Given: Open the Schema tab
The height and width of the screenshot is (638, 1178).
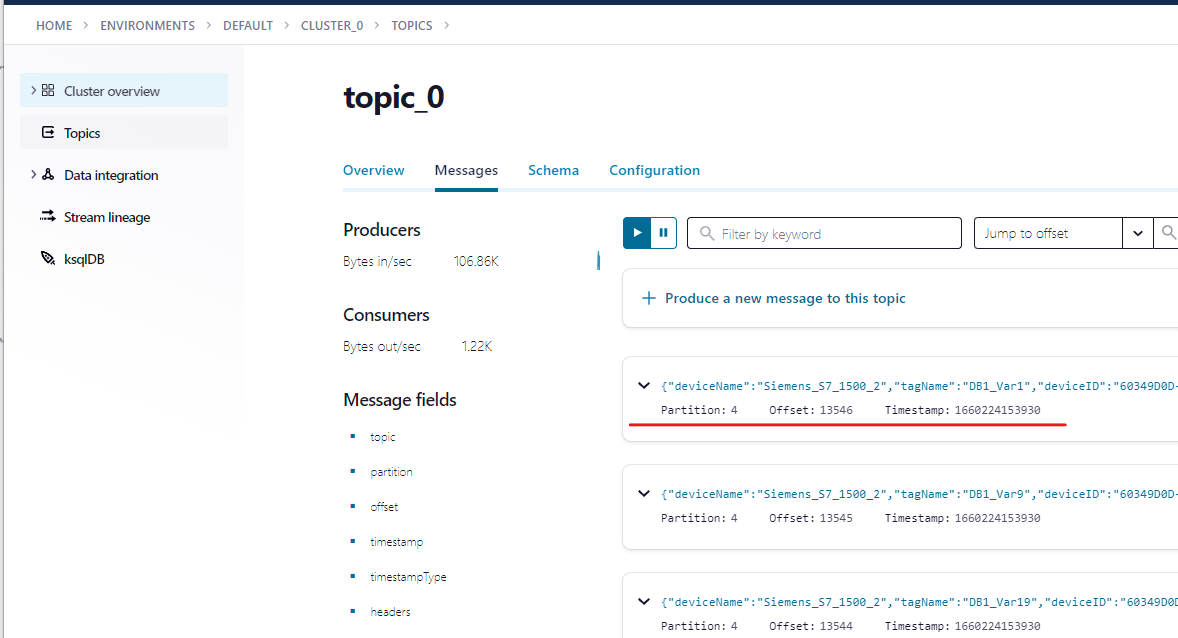Looking at the screenshot, I should pyautogui.click(x=553, y=170).
